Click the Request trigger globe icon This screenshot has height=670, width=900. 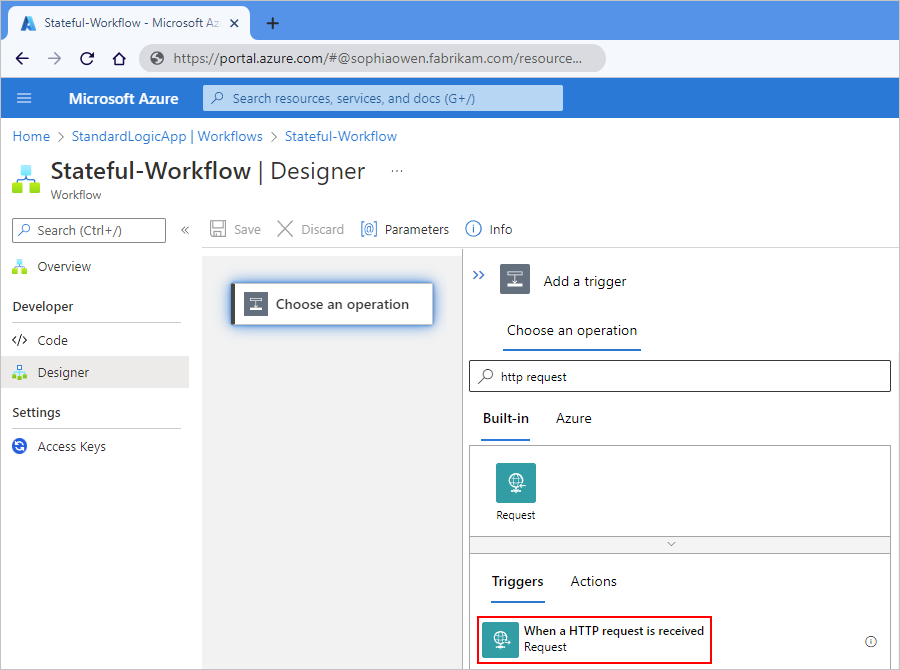pyautogui.click(x=501, y=640)
